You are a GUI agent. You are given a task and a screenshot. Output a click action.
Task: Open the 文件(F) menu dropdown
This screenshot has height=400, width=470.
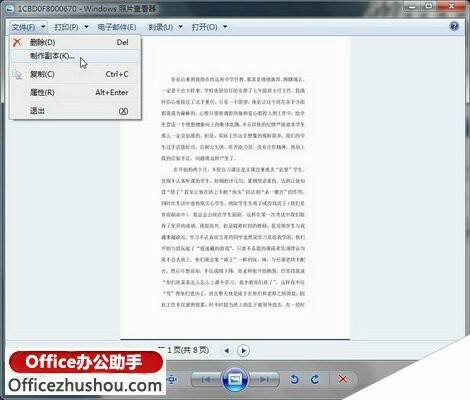coord(28,27)
